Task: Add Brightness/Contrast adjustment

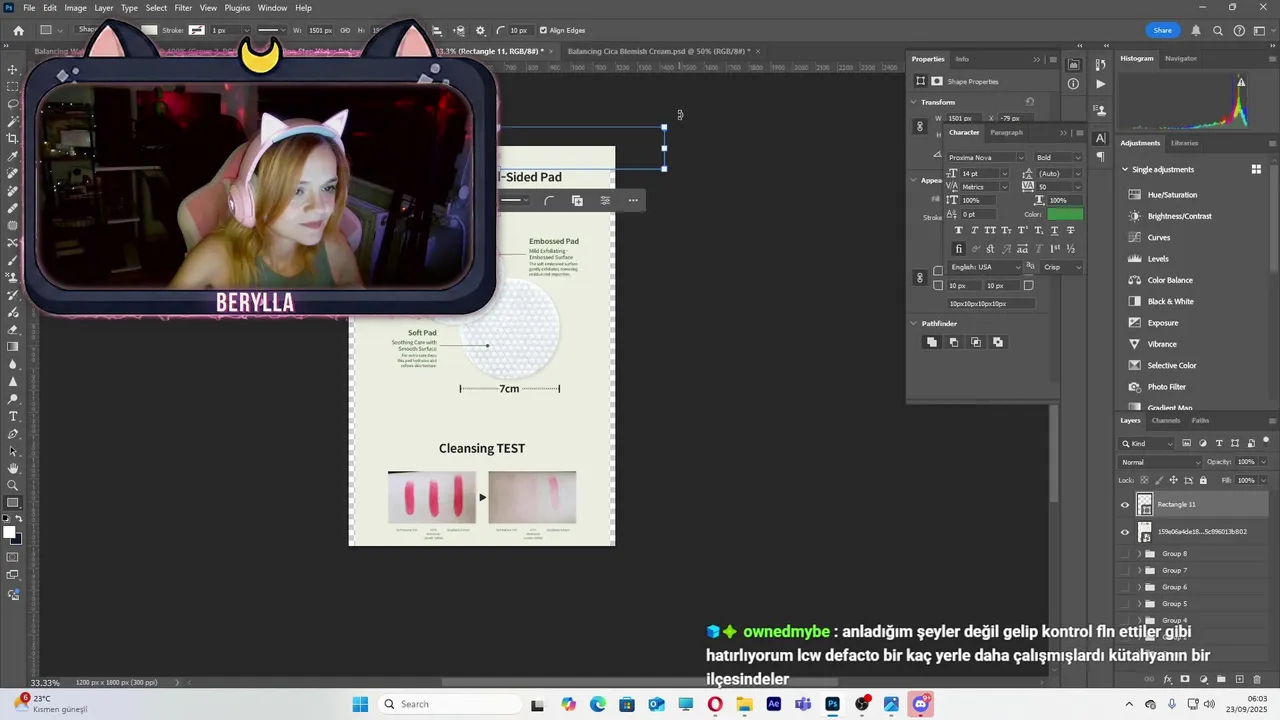Action: click(x=1179, y=216)
